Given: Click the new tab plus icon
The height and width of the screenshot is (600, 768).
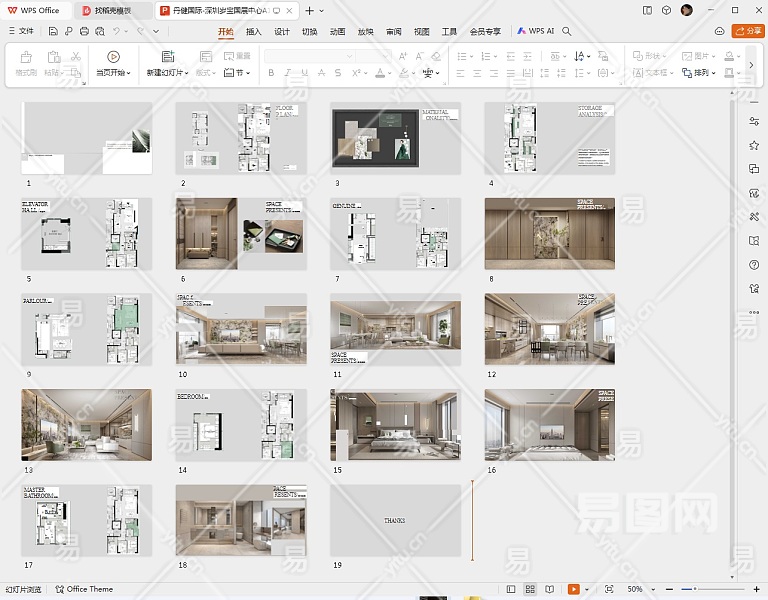Looking at the screenshot, I should click(309, 10).
